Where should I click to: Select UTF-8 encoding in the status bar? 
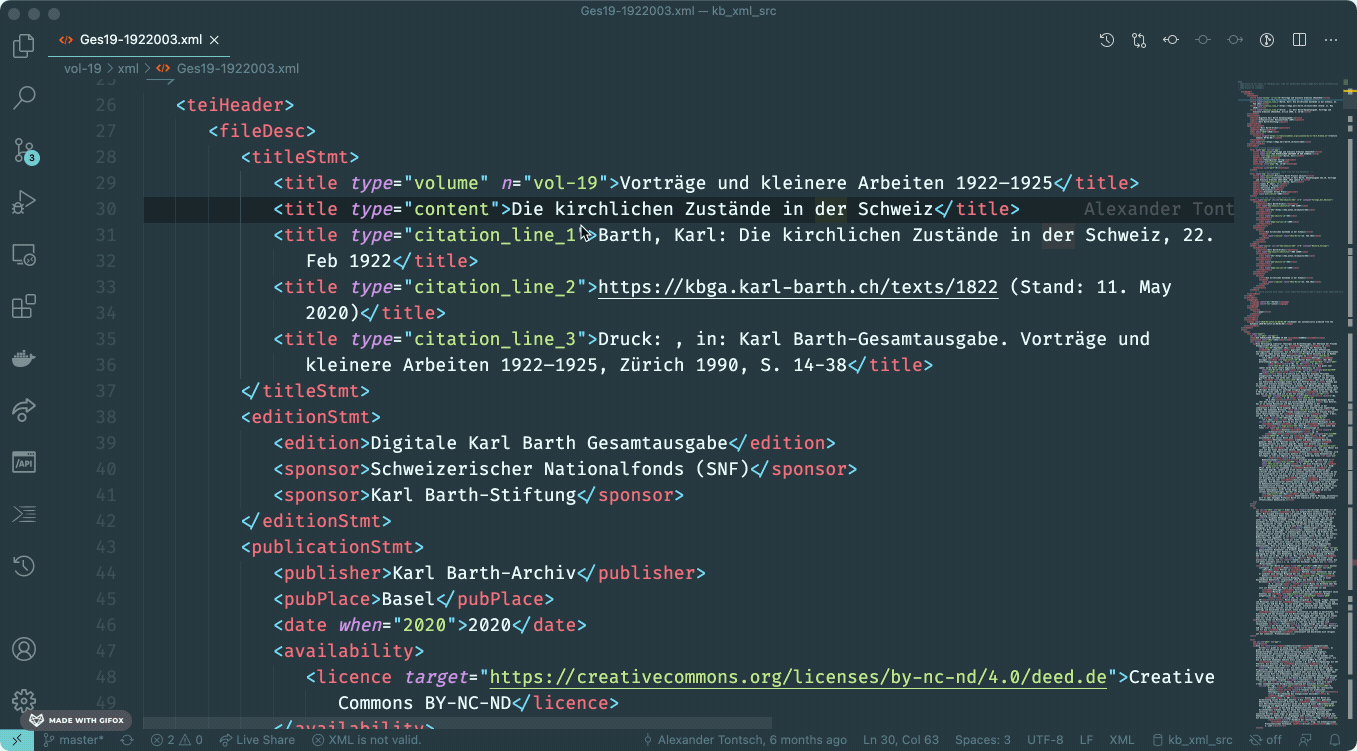pyautogui.click(x=1045, y=740)
